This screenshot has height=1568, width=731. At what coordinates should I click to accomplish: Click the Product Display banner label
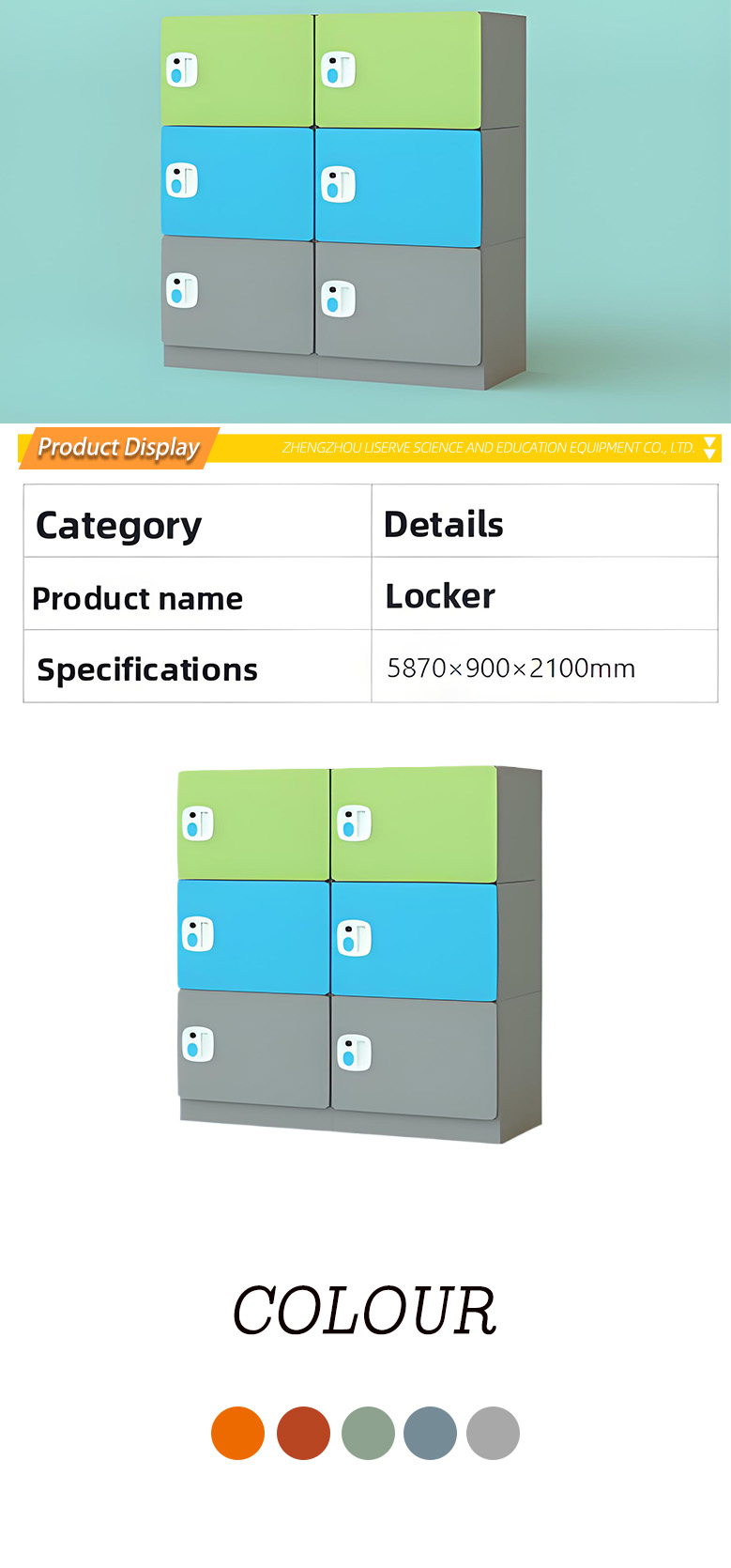119,448
